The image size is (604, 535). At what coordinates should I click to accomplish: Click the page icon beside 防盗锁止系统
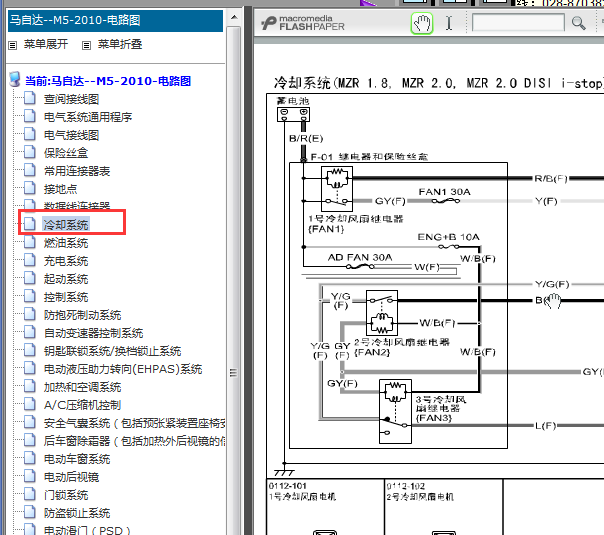pyautogui.click(x=30, y=512)
